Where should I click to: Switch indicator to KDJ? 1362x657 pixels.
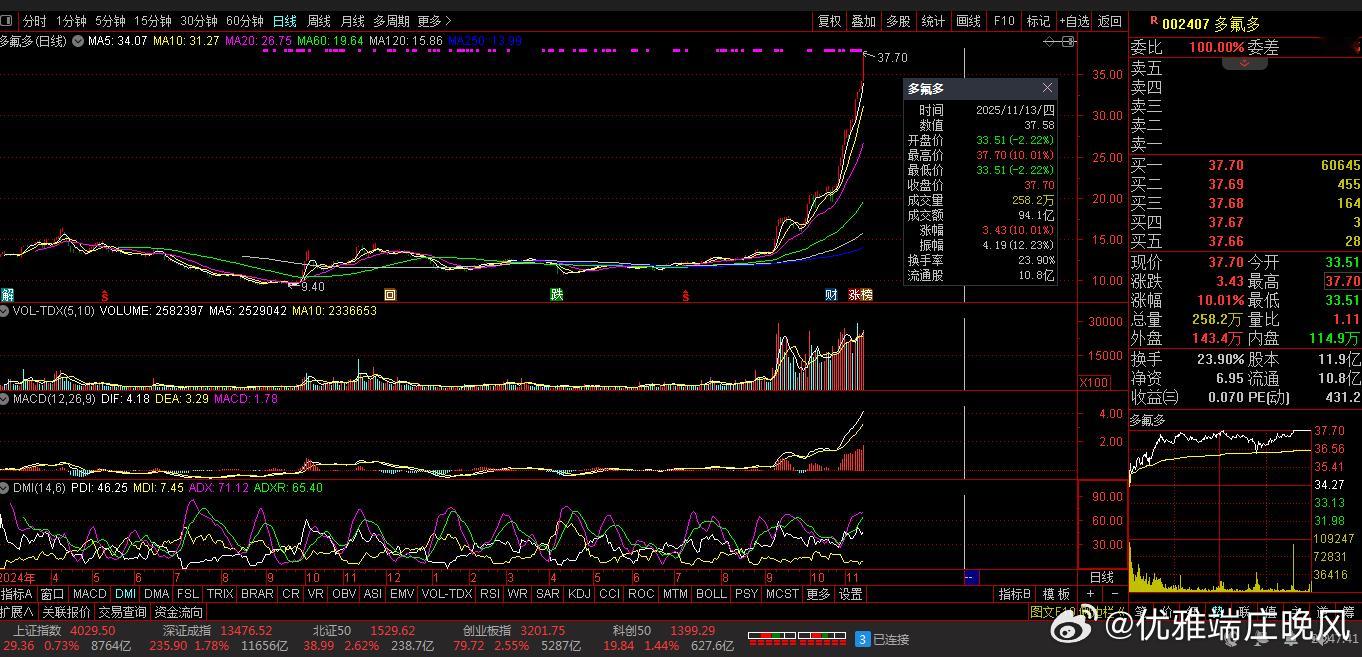579,594
